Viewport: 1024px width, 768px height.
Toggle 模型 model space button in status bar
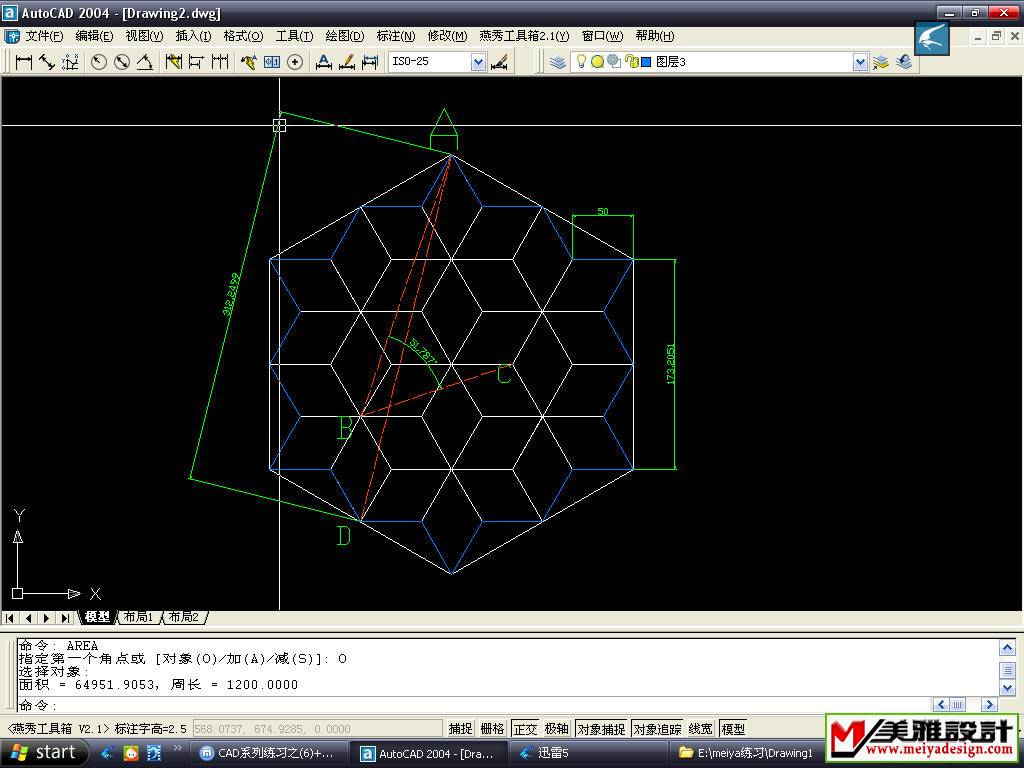tap(733, 729)
